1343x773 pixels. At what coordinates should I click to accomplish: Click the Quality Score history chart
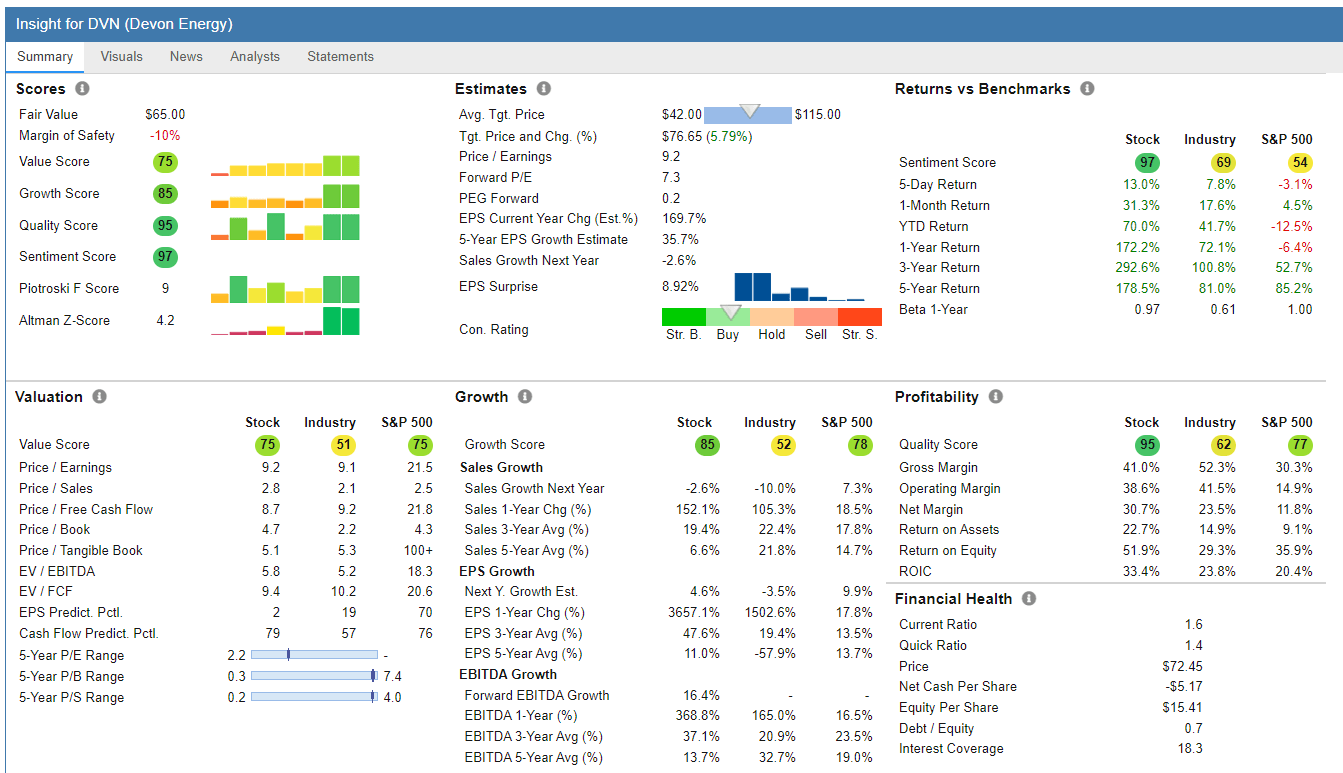285,228
